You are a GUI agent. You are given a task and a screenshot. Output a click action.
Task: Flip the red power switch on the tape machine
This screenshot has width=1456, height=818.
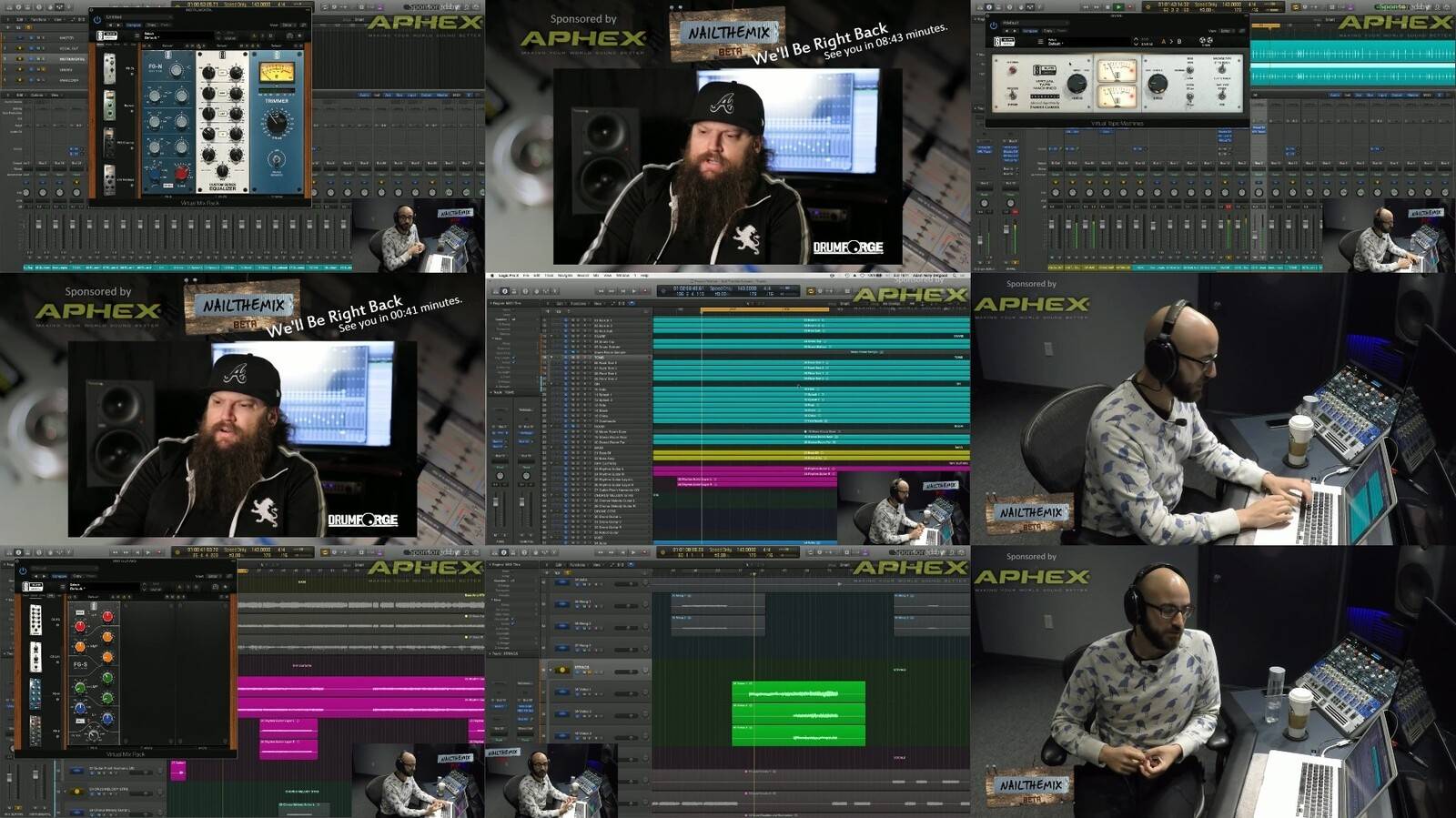[1012, 71]
